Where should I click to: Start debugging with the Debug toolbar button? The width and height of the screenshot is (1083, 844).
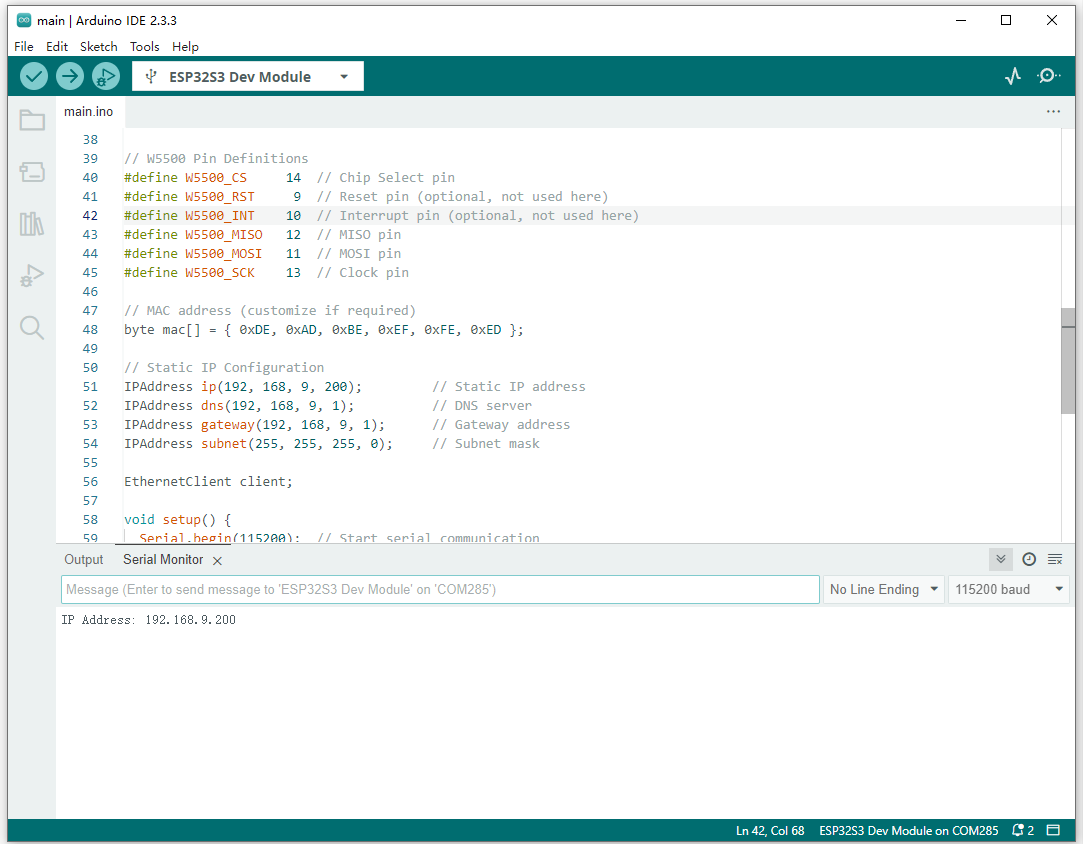[105, 76]
